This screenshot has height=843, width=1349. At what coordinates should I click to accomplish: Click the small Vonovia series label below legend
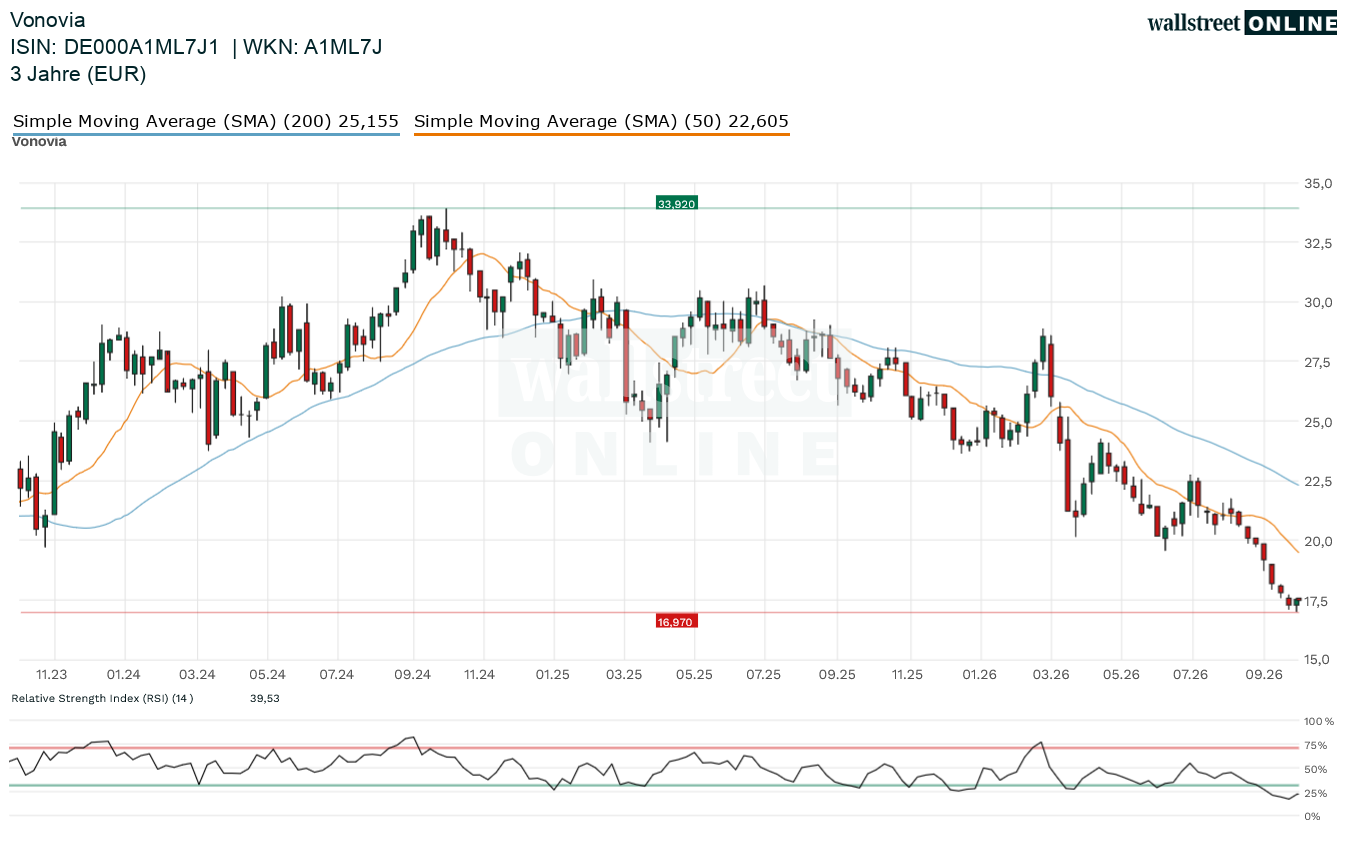click(x=39, y=141)
